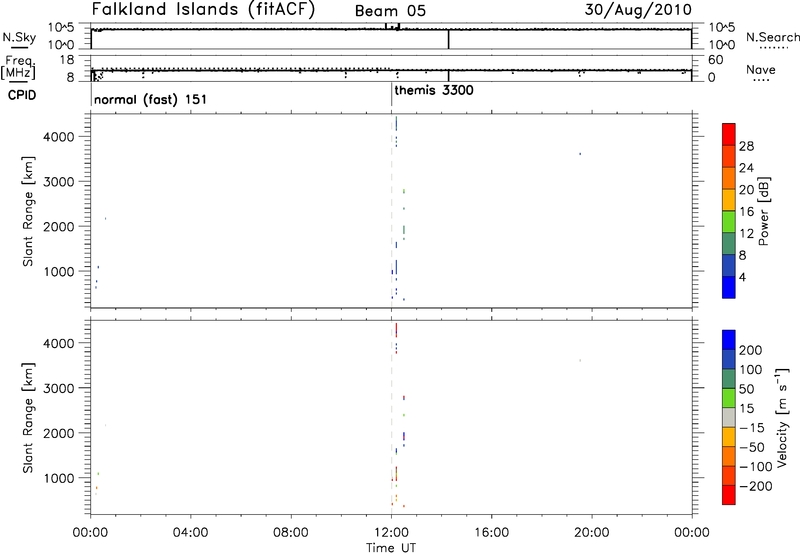Click the '28' label on the Power colorbar
800x554 pixels.
click(746, 146)
